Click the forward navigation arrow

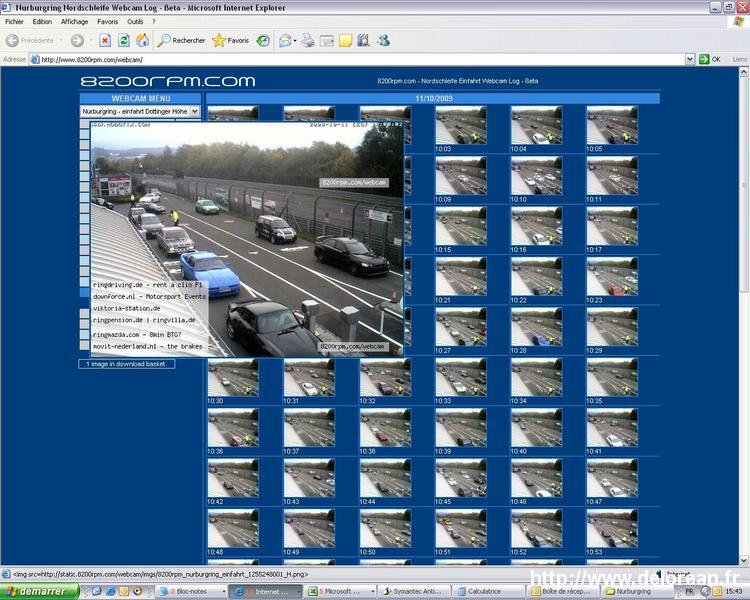(x=77, y=41)
